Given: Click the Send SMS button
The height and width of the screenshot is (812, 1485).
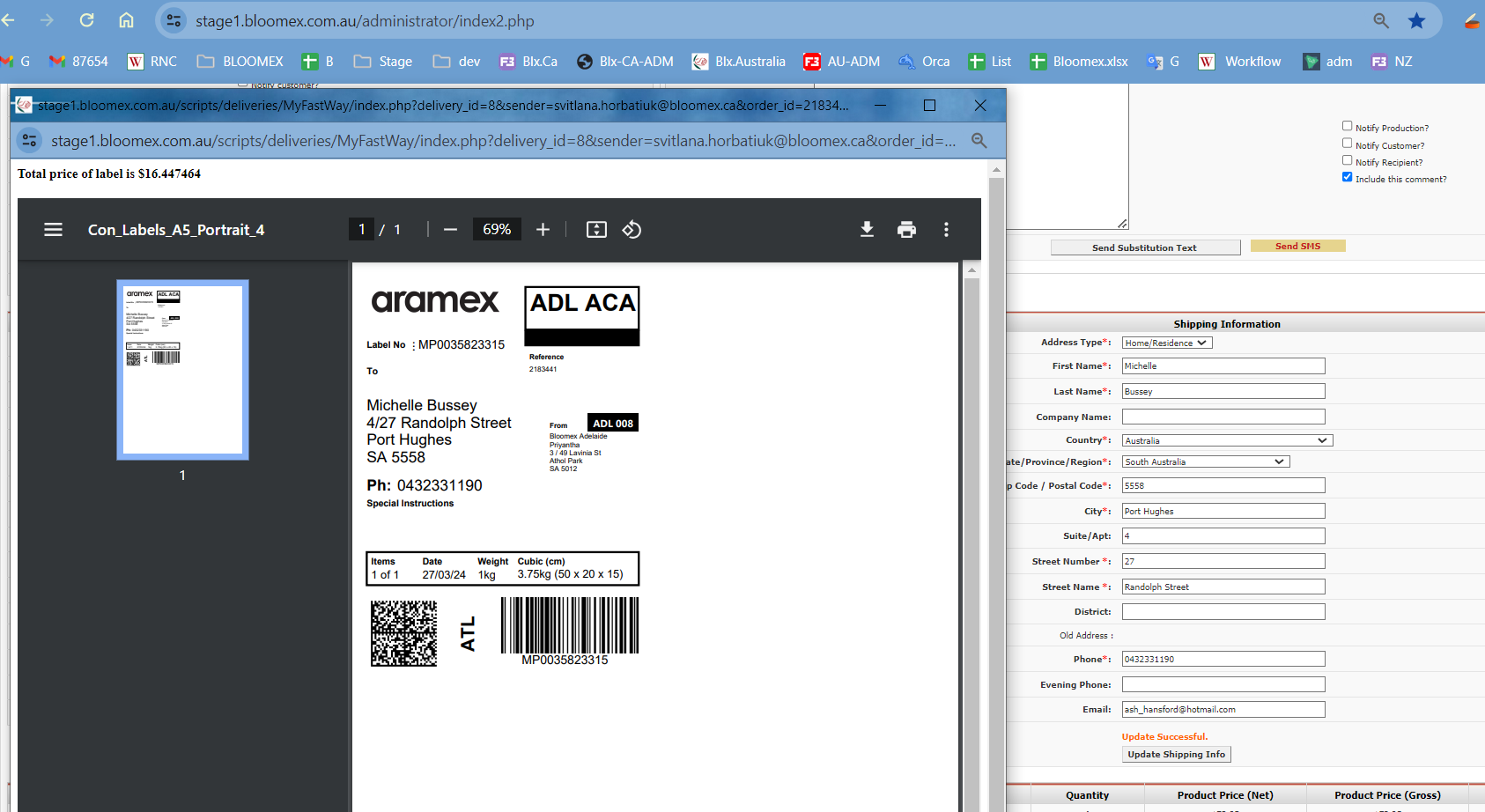Looking at the screenshot, I should coord(1297,247).
